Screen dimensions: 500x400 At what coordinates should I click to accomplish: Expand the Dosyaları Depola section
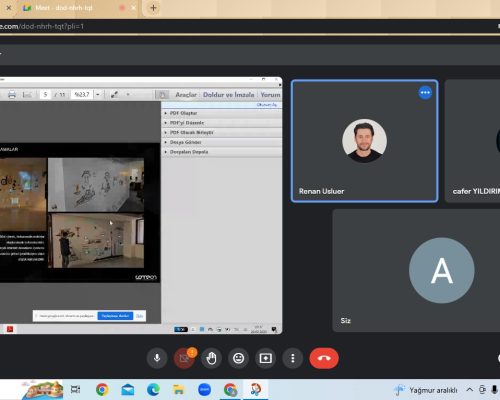tap(222, 152)
